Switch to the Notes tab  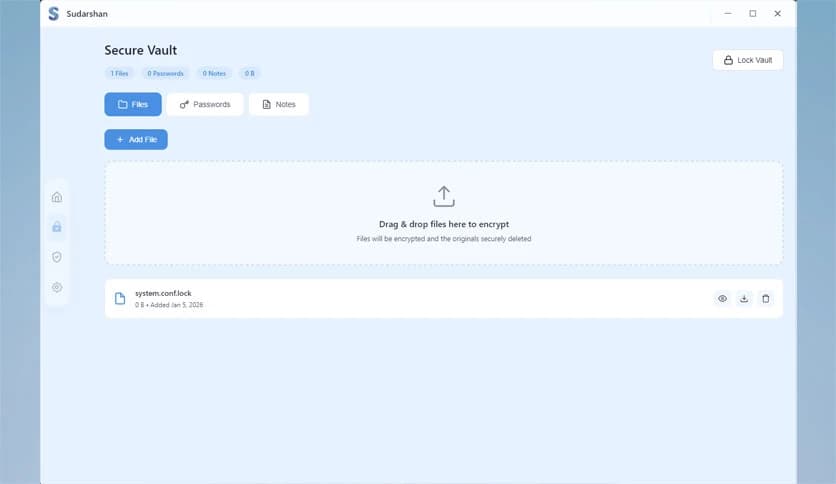pos(279,104)
